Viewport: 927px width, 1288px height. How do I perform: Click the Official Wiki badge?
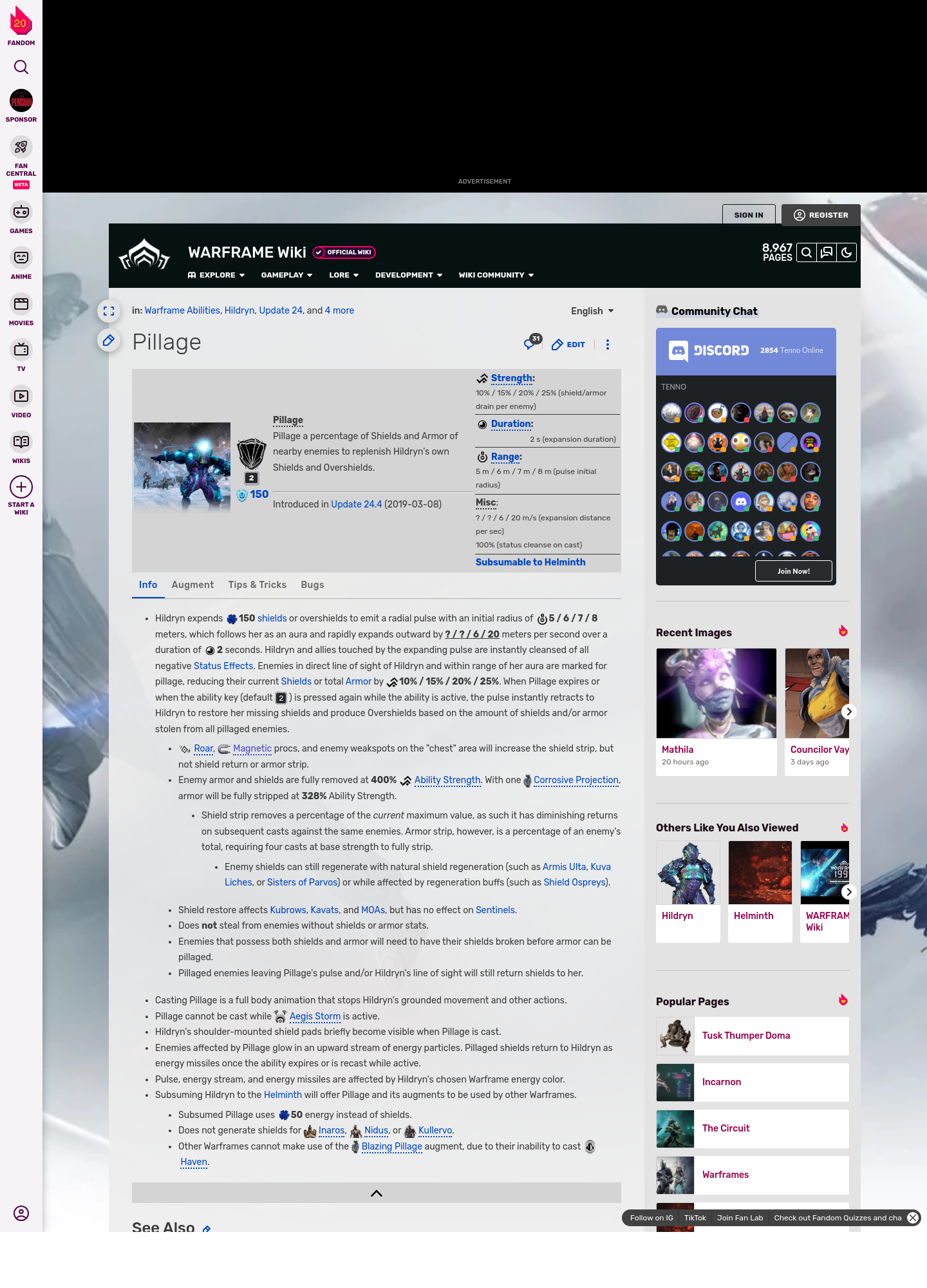pos(344,252)
